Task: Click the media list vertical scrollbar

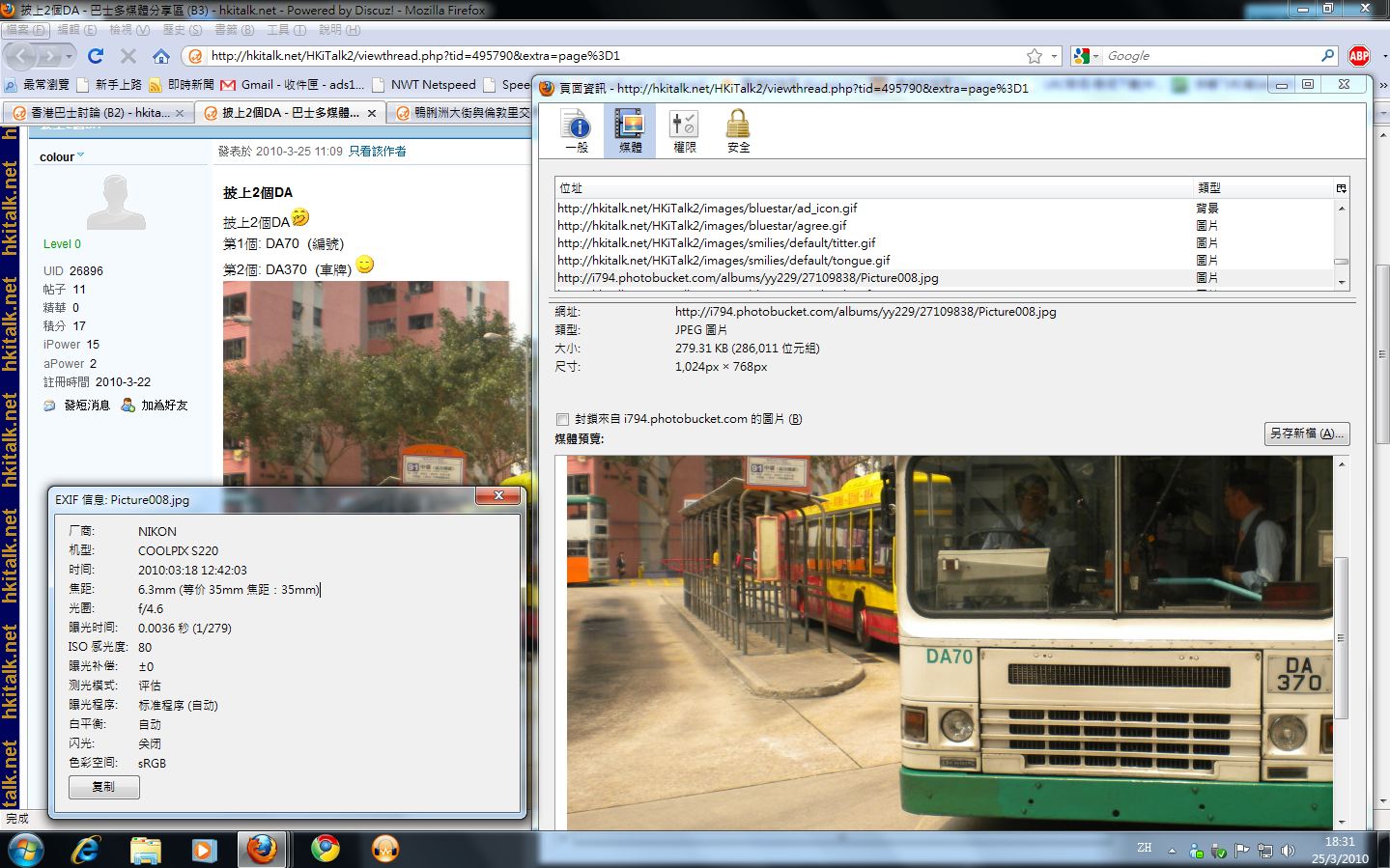Action: point(1341,244)
